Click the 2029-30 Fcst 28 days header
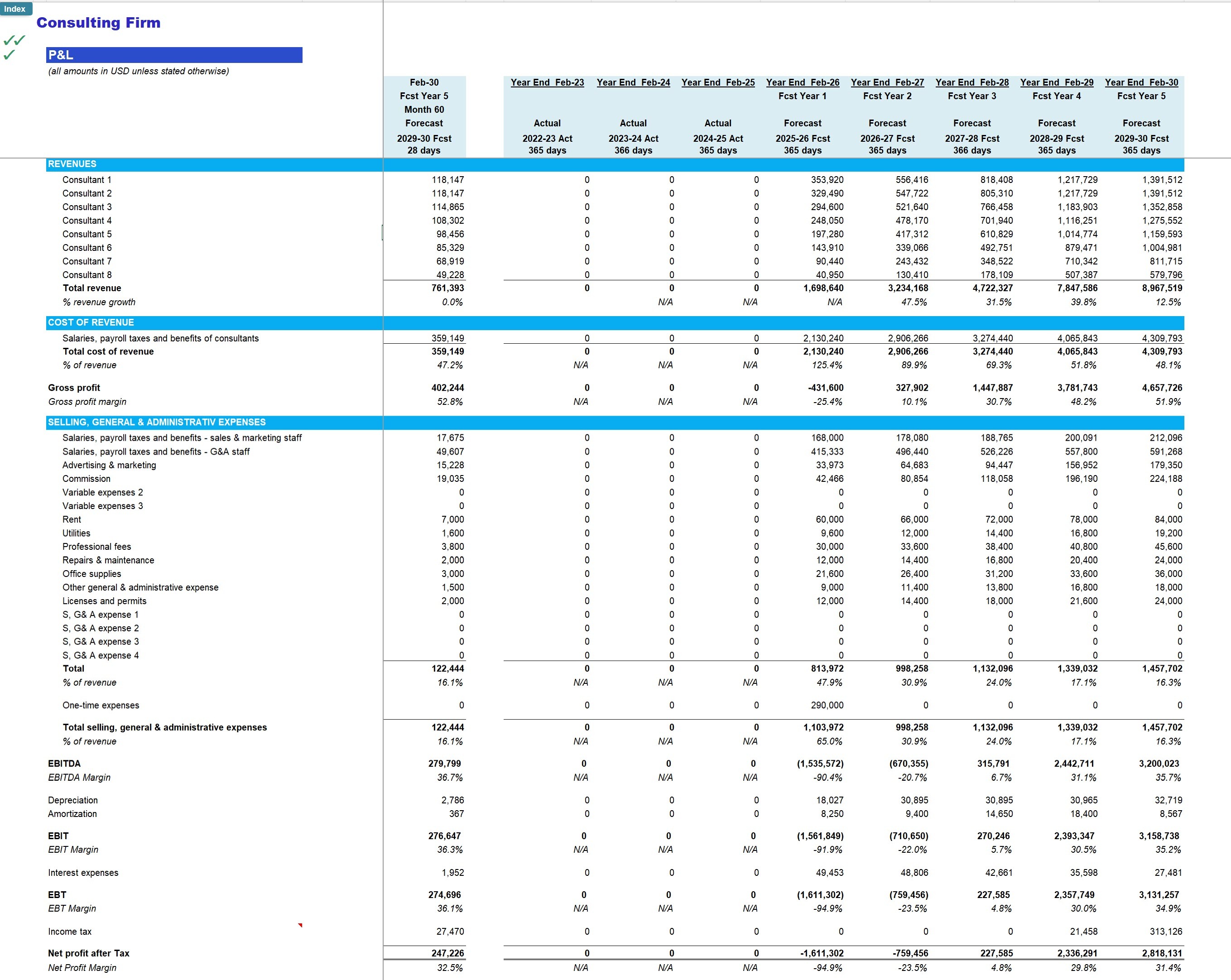The image size is (1231, 980). (x=424, y=144)
